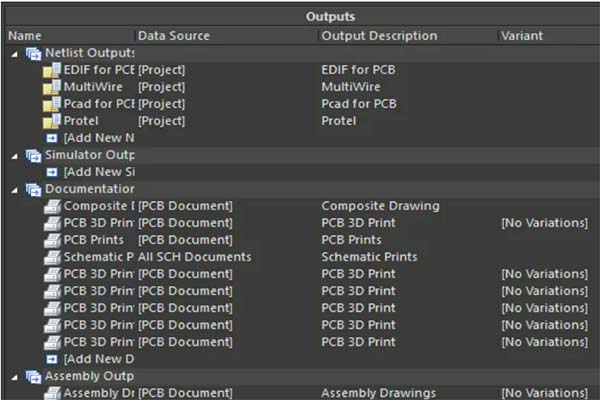Collapse the Simulator Outputs group
Screen dimensions: 600x400
click(14, 155)
